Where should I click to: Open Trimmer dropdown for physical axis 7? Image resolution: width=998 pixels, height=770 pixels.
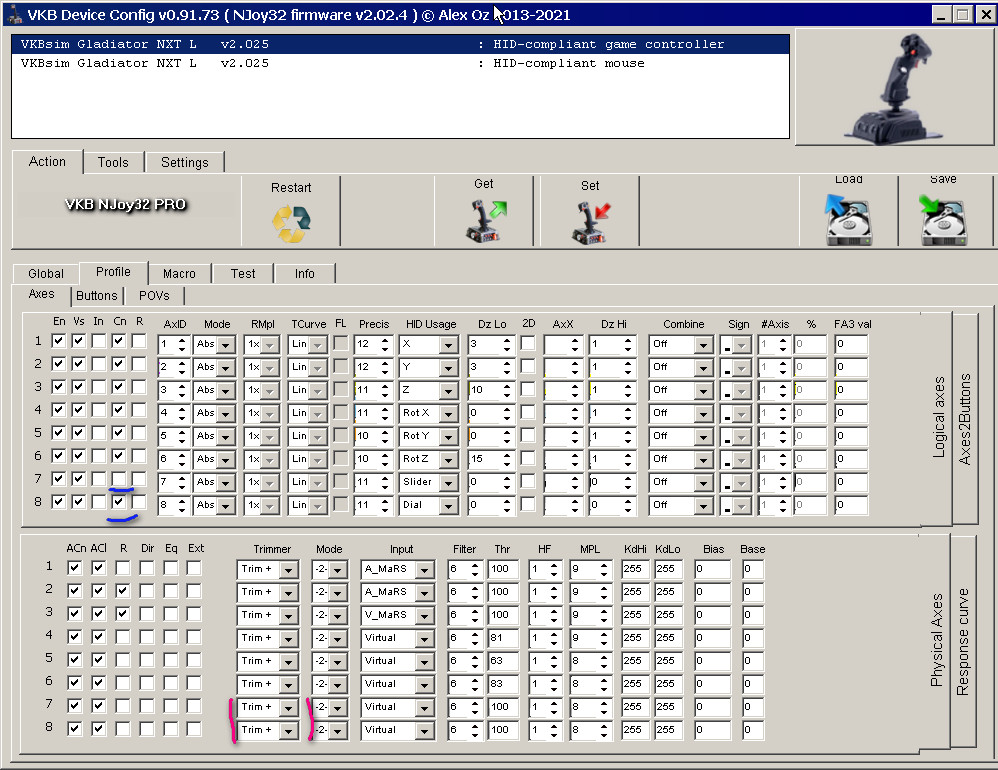(289, 707)
